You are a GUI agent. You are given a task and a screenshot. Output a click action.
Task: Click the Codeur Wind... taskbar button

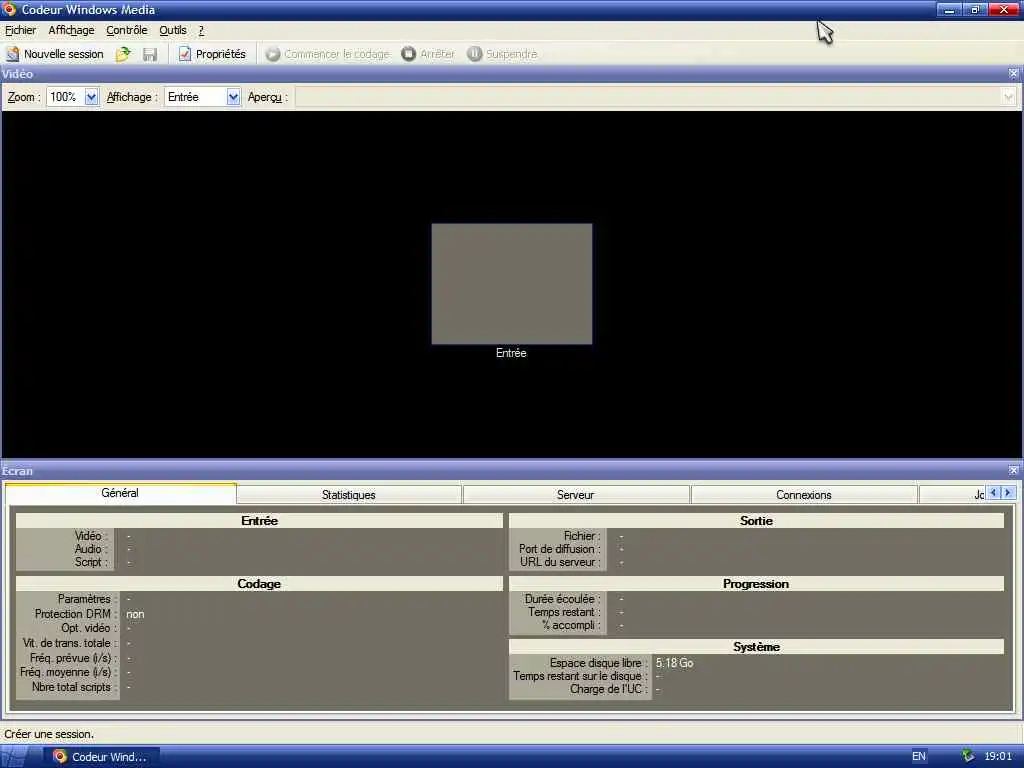(x=101, y=757)
